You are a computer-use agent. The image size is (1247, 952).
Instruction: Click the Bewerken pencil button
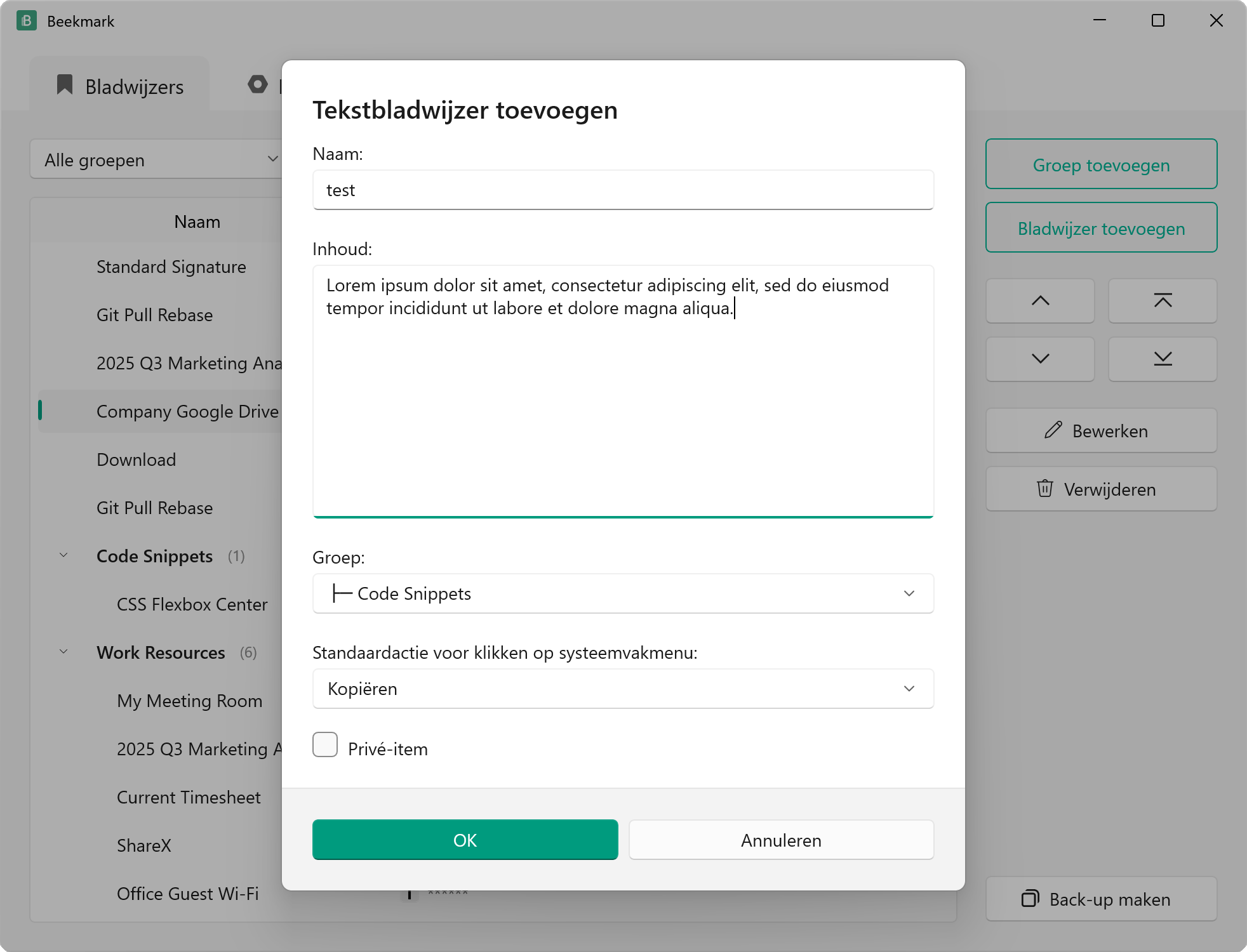click(x=1101, y=431)
